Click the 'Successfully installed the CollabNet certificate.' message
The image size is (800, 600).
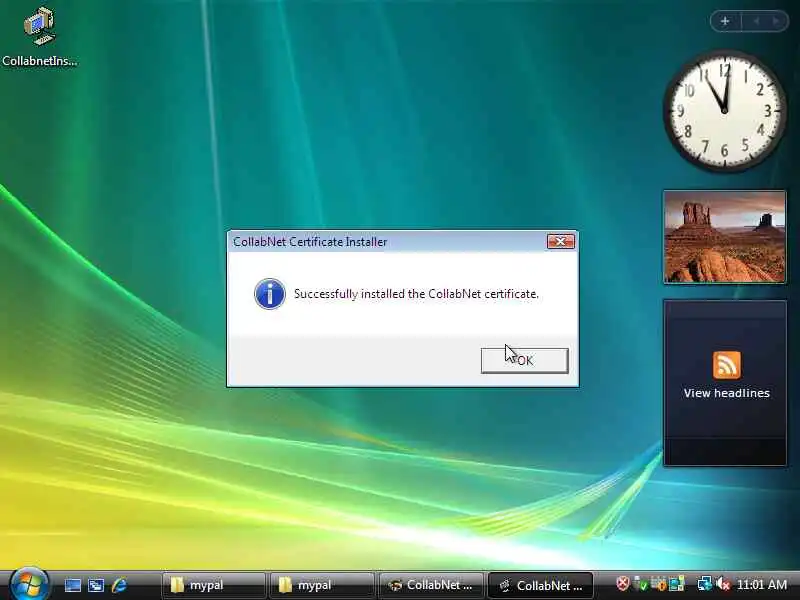coord(416,294)
